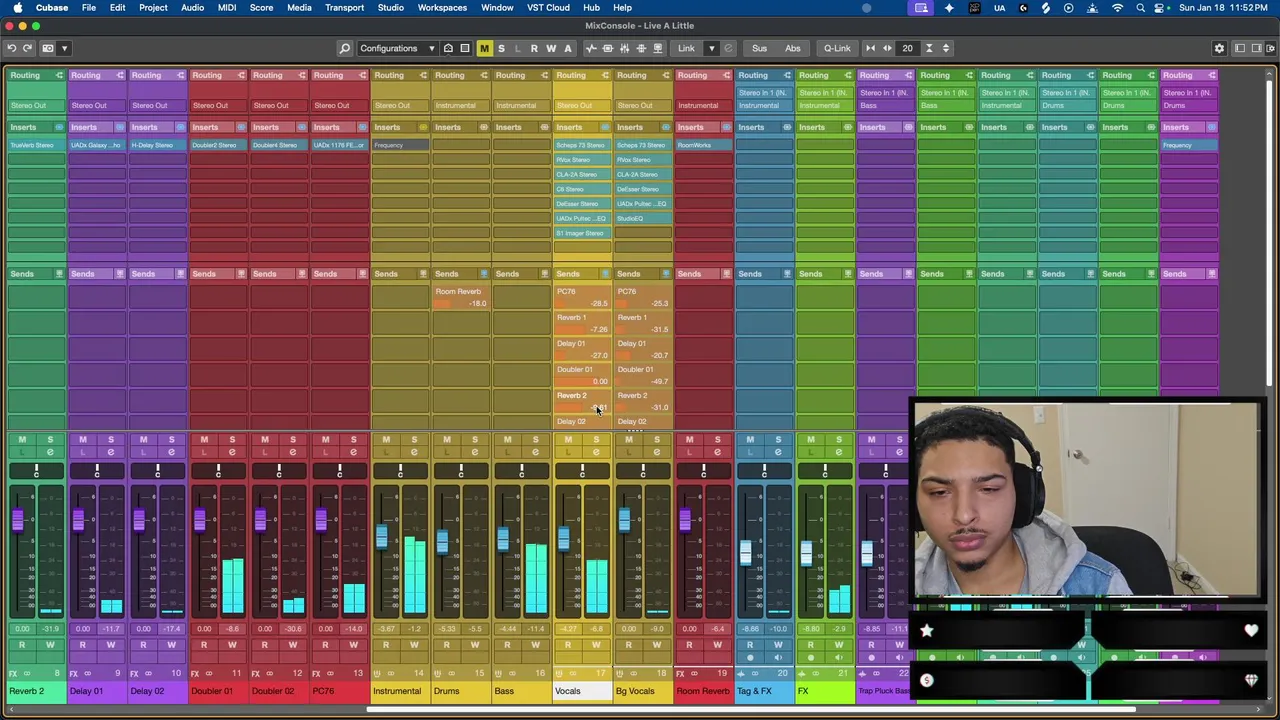
Task: Open the Apple menu
Action: coord(17,8)
